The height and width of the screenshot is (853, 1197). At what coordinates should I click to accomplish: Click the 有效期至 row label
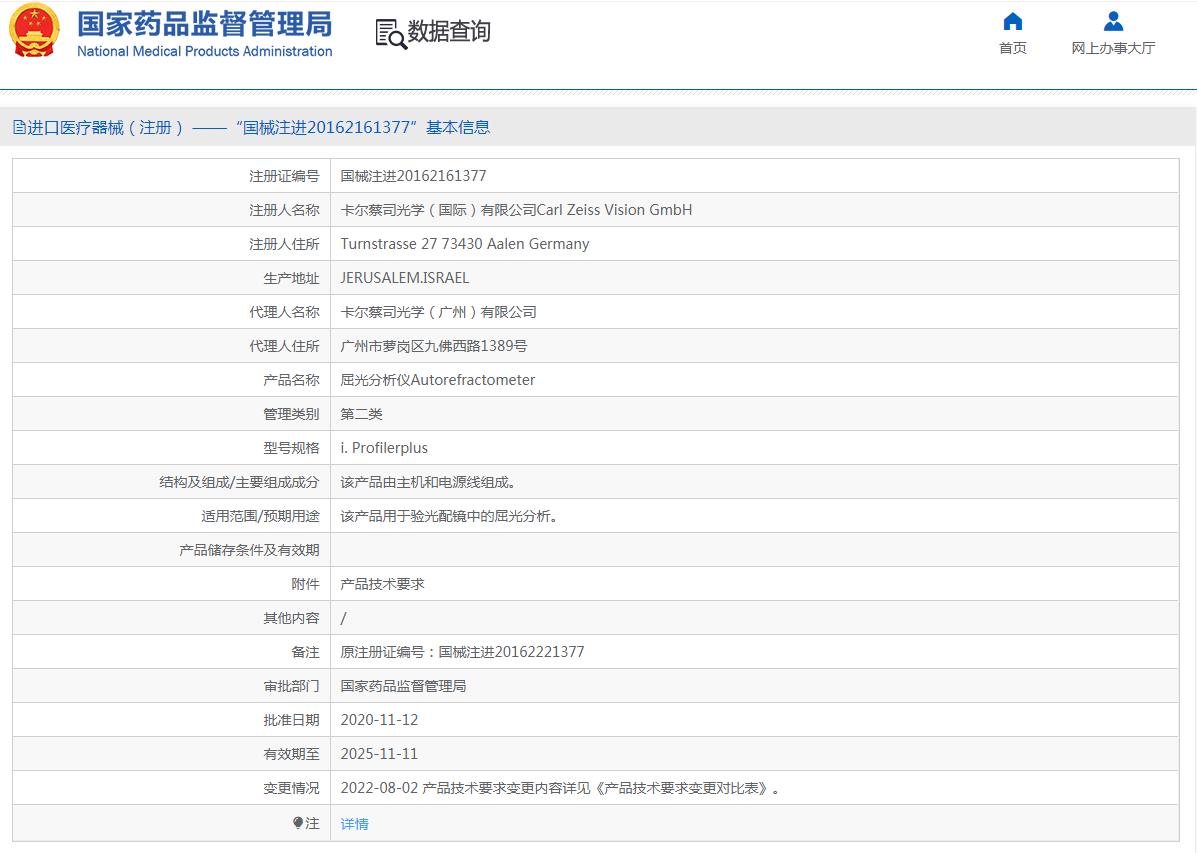coord(292,754)
